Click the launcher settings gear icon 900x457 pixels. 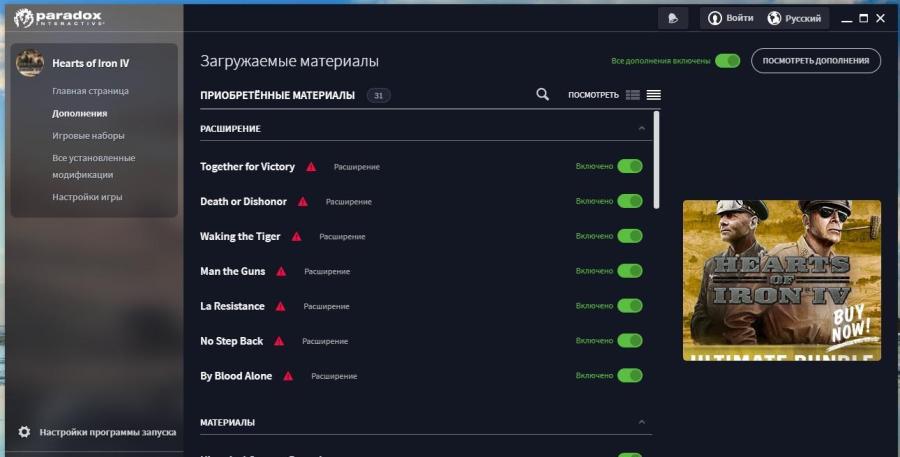click(x=24, y=432)
